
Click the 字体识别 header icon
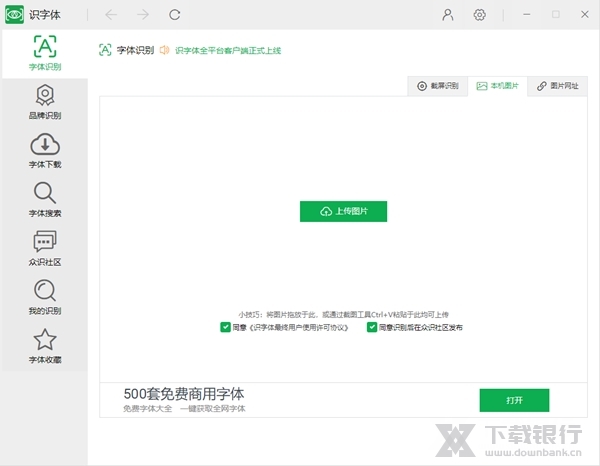click(x=105, y=50)
